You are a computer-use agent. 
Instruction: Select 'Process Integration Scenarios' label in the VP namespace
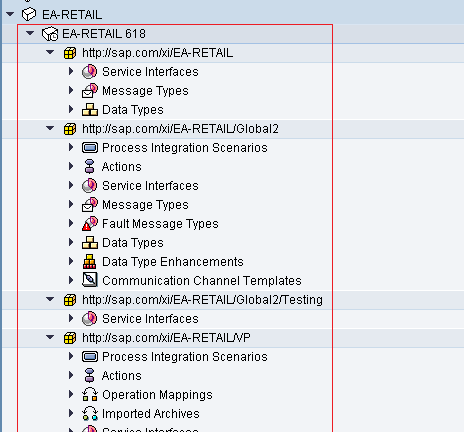click(x=185, y=357)
